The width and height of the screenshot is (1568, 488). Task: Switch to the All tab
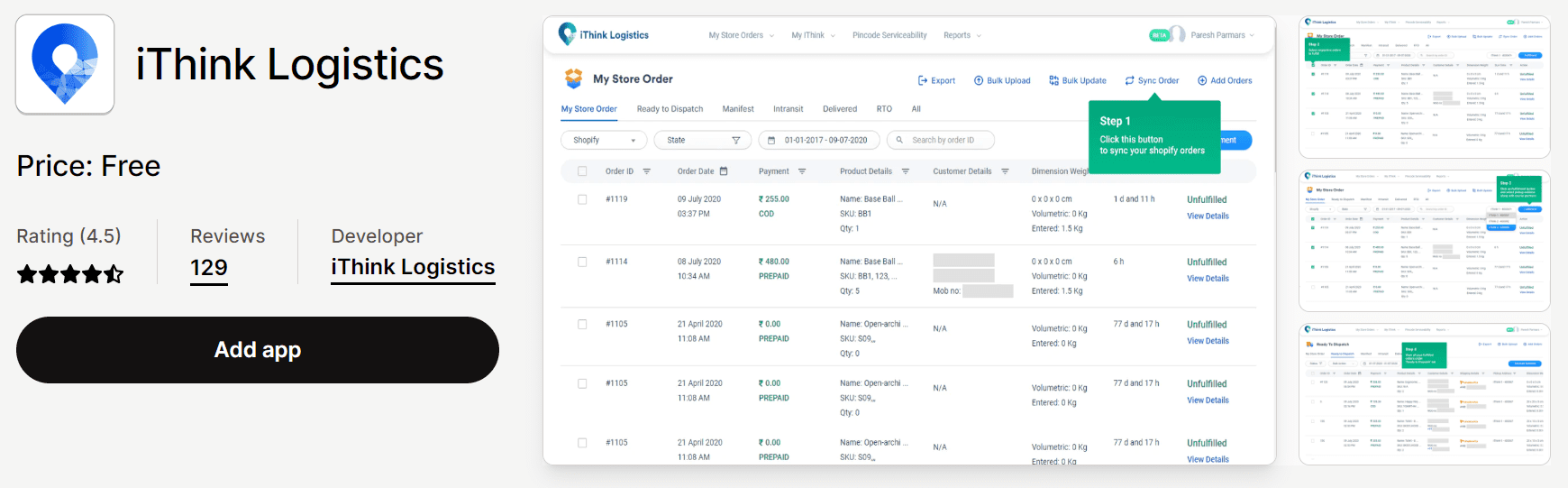pos(916,109)
